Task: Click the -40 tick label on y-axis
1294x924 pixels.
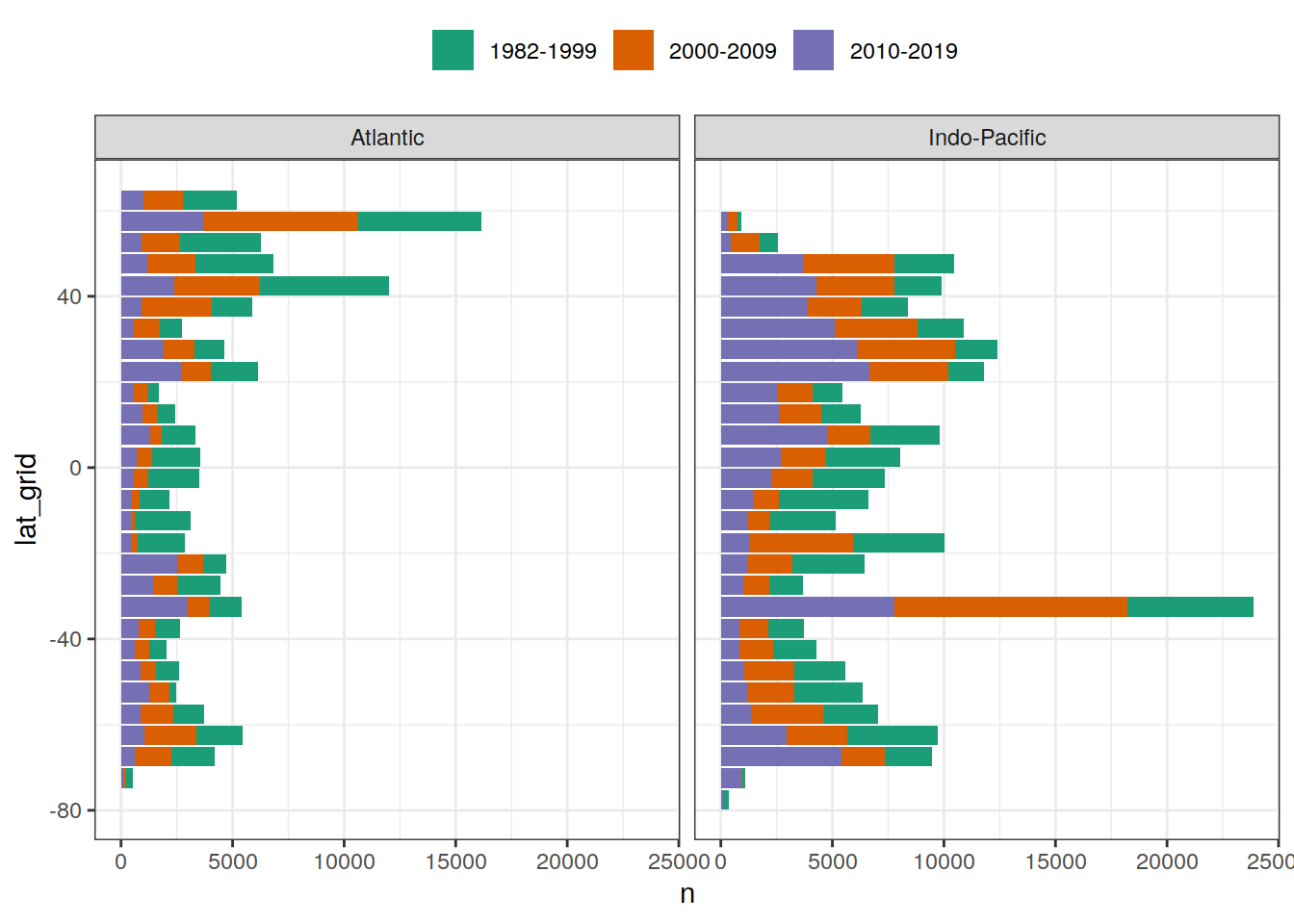Action: pos(65,639)
